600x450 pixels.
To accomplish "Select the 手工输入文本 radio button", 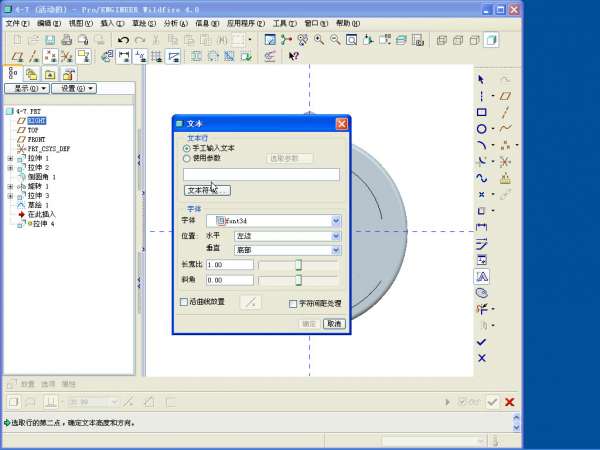I will coord(187,148).
